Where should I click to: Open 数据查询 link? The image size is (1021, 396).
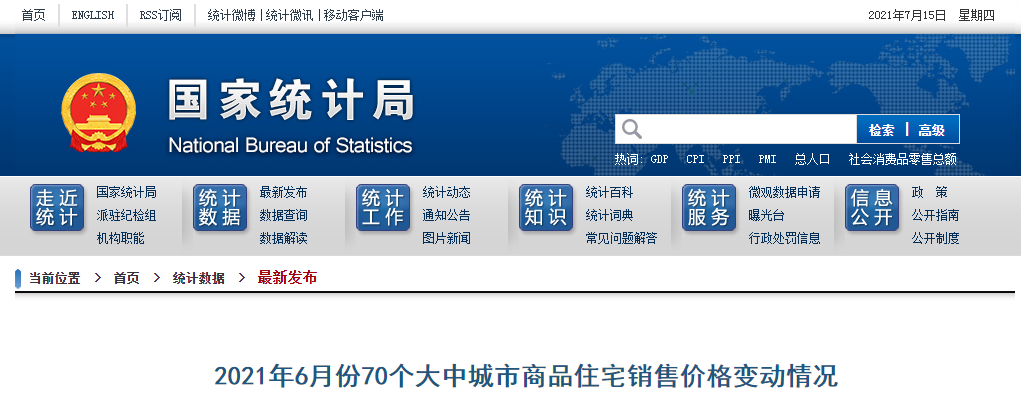[x=283, y=216]
